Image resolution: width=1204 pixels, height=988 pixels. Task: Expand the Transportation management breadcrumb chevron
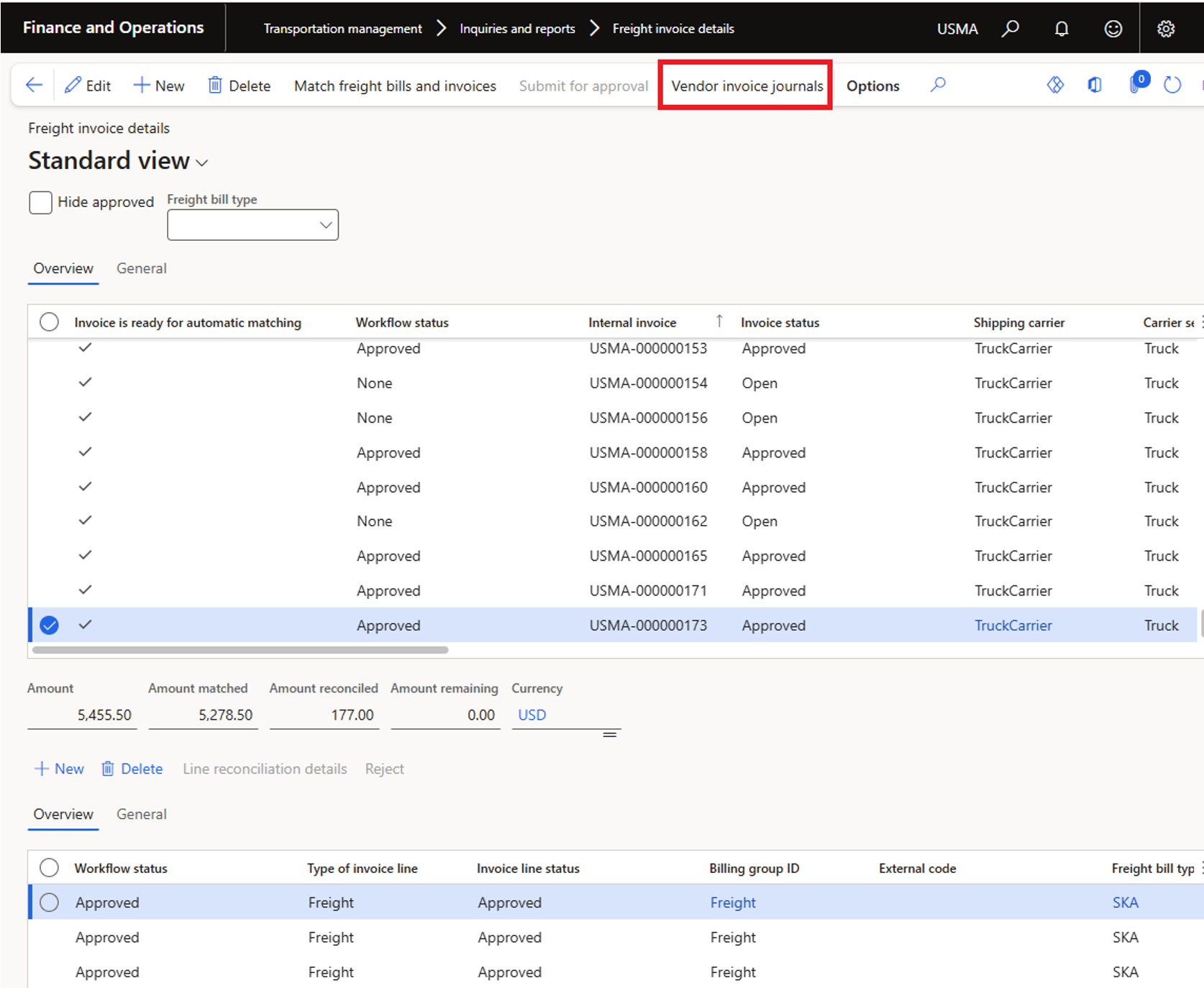(x=442, y=28)
